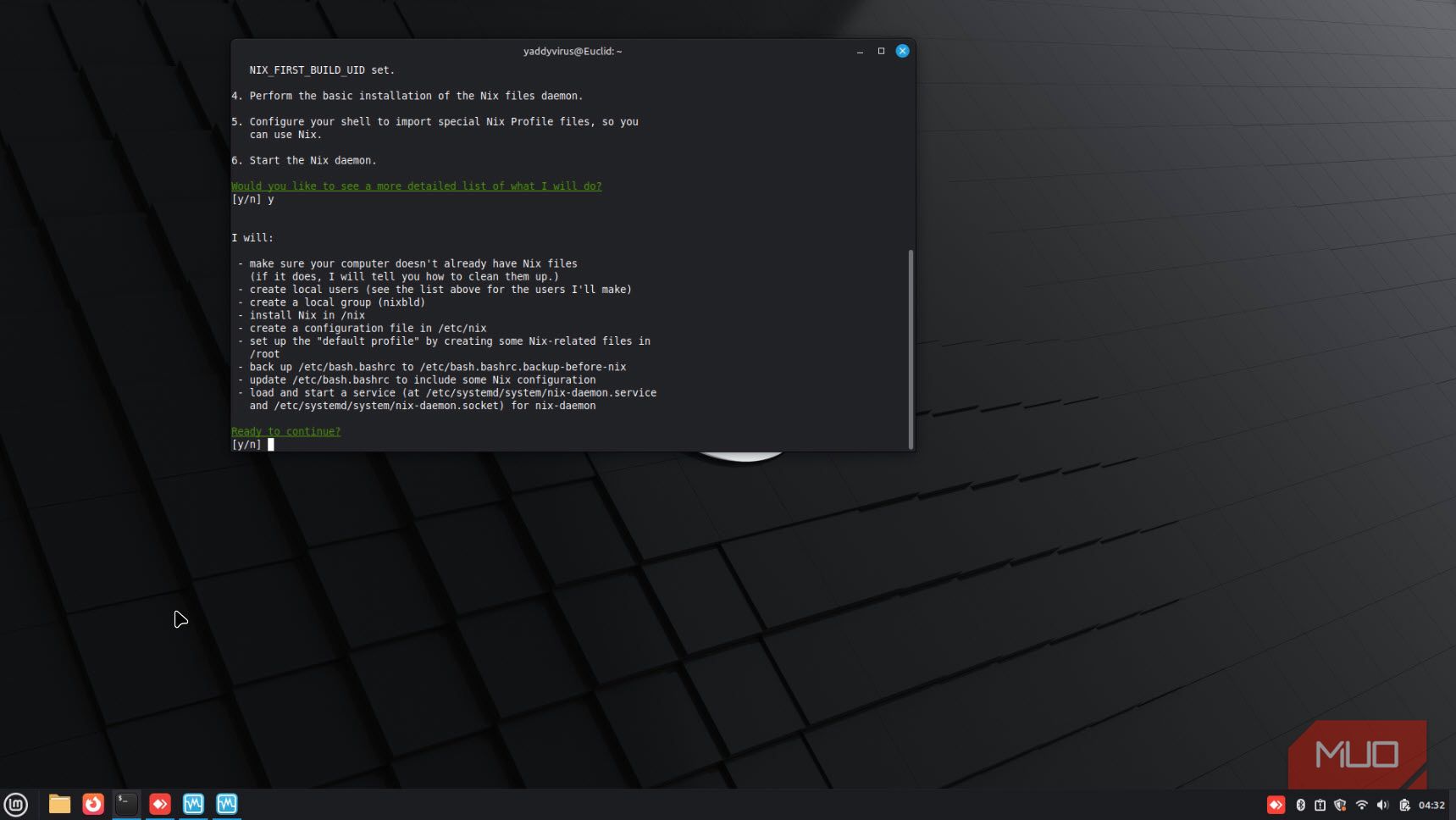Open the Linux Mint start menu
The width and height of the screenshot is (1456, 820).
coord(16,804)
